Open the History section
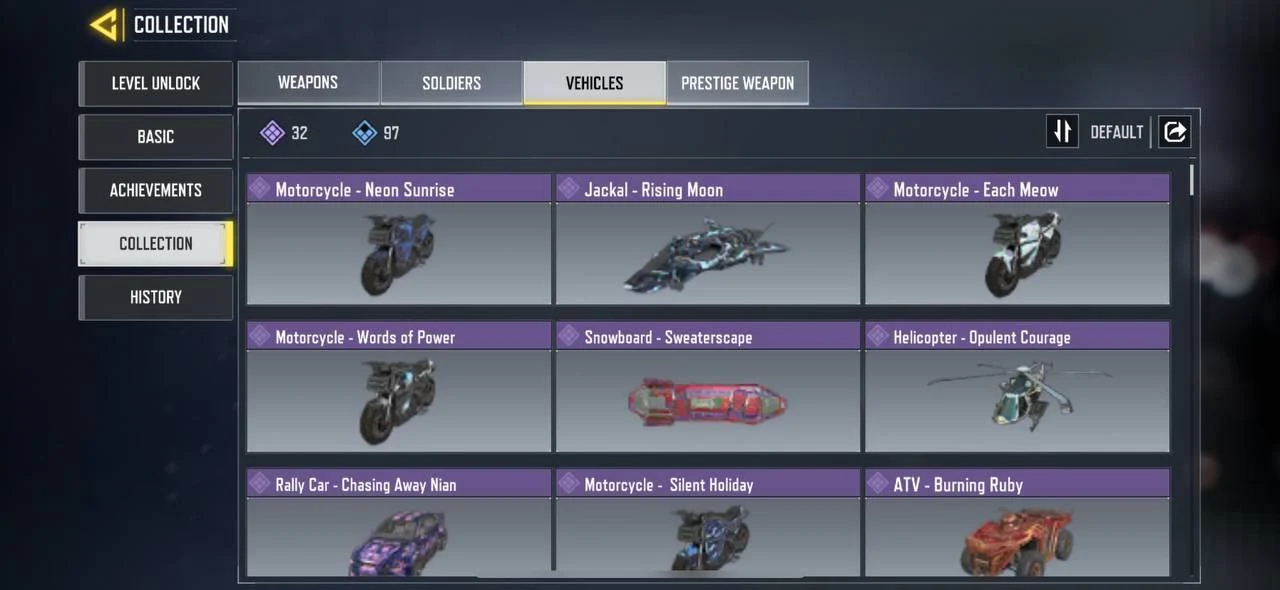This screenshot has height=590, width=1280. [x=156, y=297]
